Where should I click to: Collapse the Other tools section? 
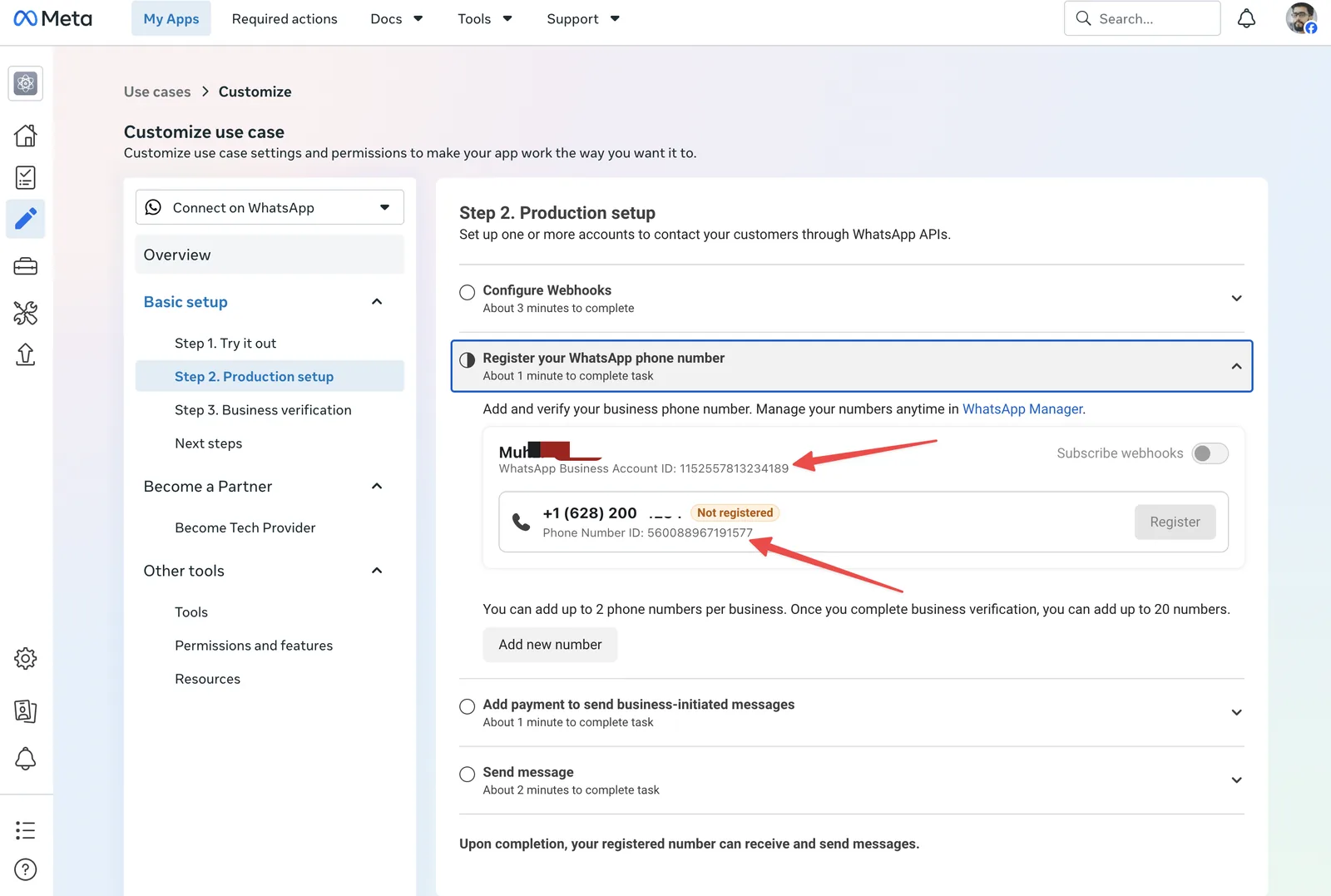(377, 571)
